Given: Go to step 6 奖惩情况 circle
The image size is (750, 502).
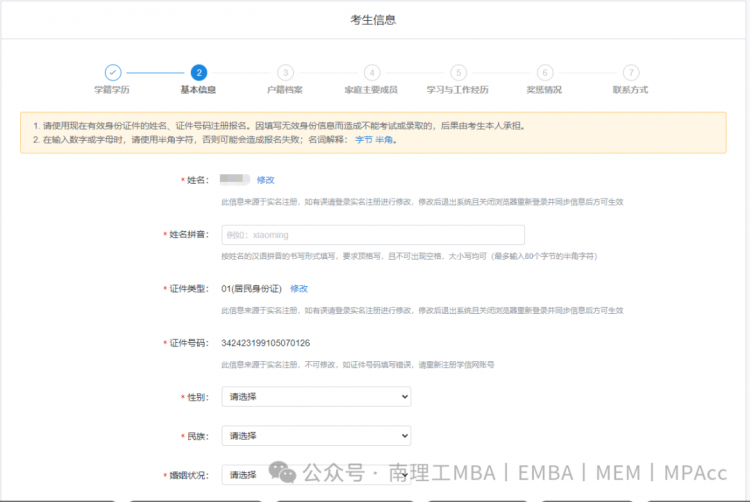Looking at the screenshot, I should point(545,73).
